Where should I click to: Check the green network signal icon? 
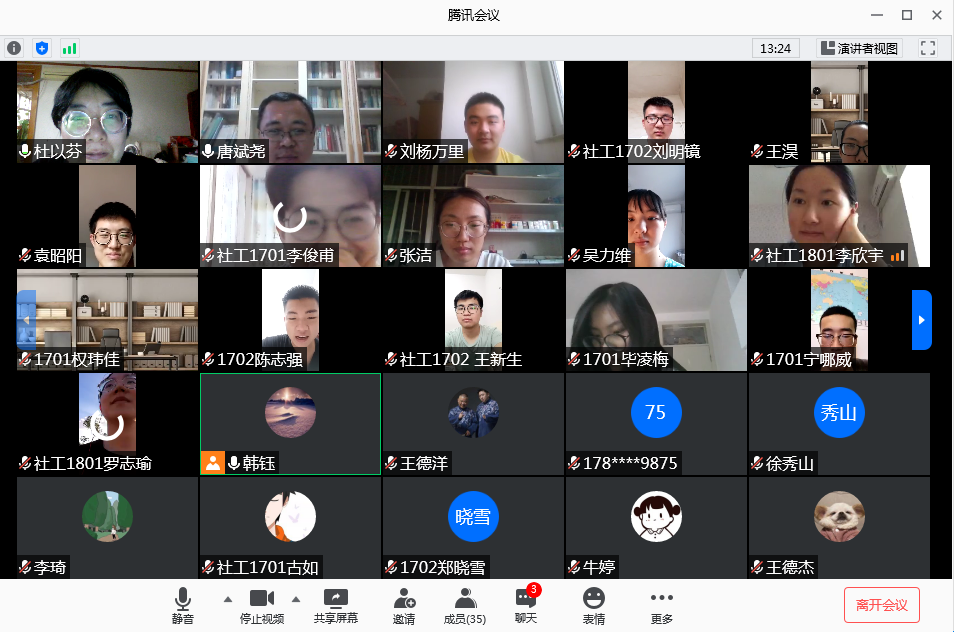tap(69, 47)
